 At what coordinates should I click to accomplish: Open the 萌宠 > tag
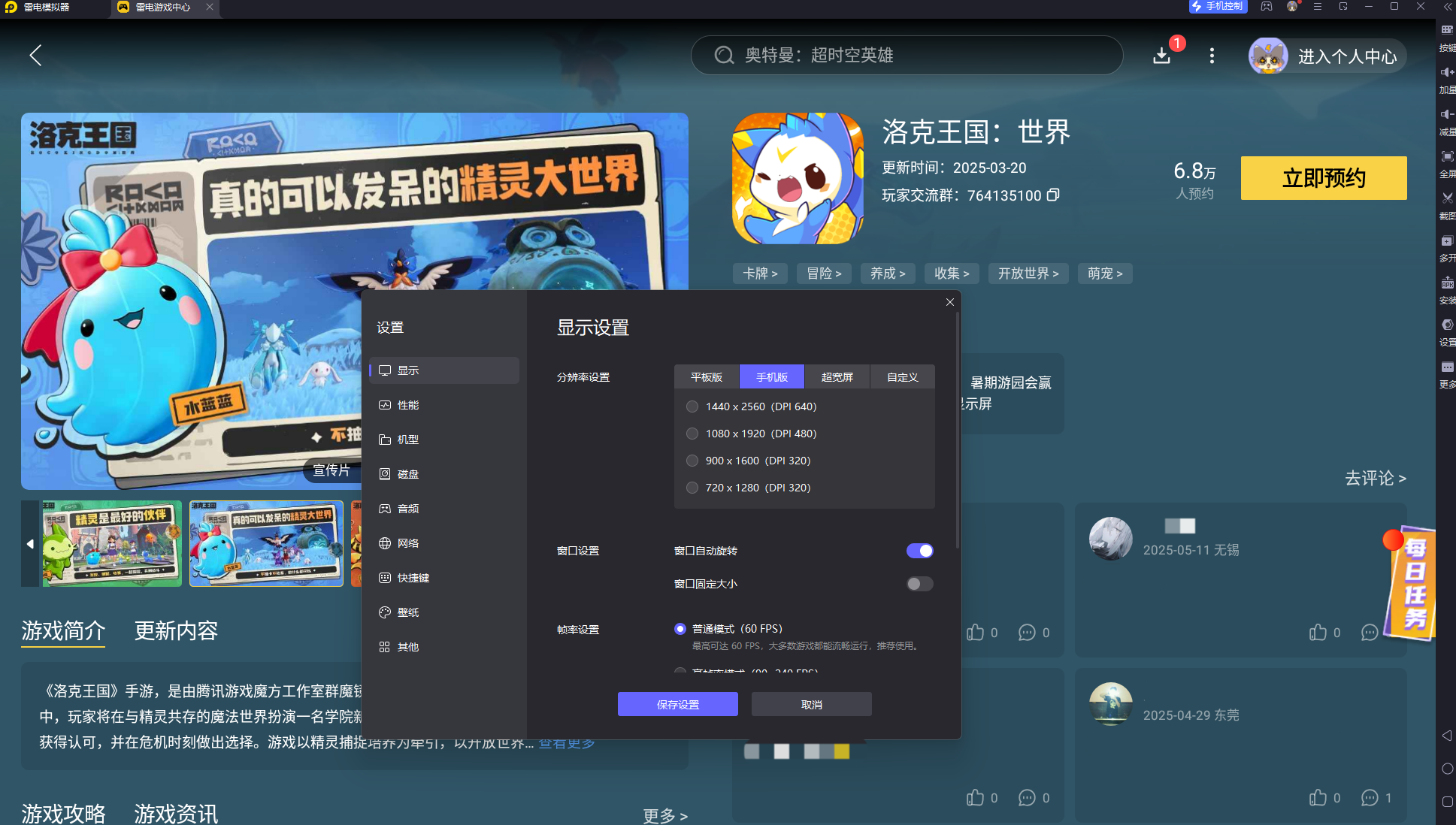pyautogui.click(x=1105, y=273)
